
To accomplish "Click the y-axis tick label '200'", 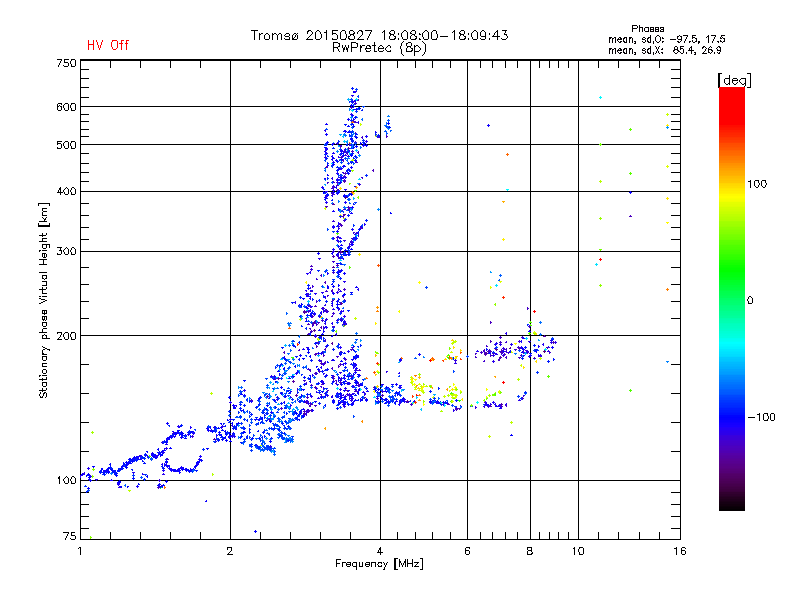I will point(67,336).
